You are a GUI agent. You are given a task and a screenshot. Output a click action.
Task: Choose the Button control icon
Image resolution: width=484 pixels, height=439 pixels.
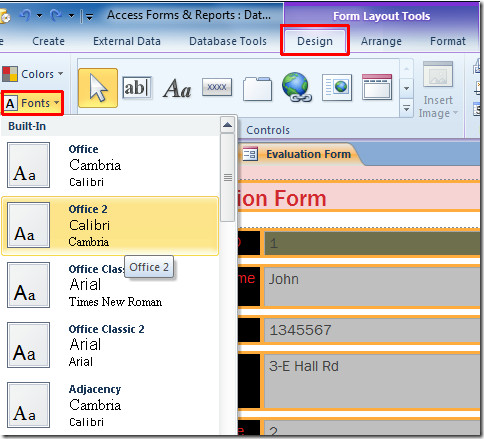click(x=217, y=87)
